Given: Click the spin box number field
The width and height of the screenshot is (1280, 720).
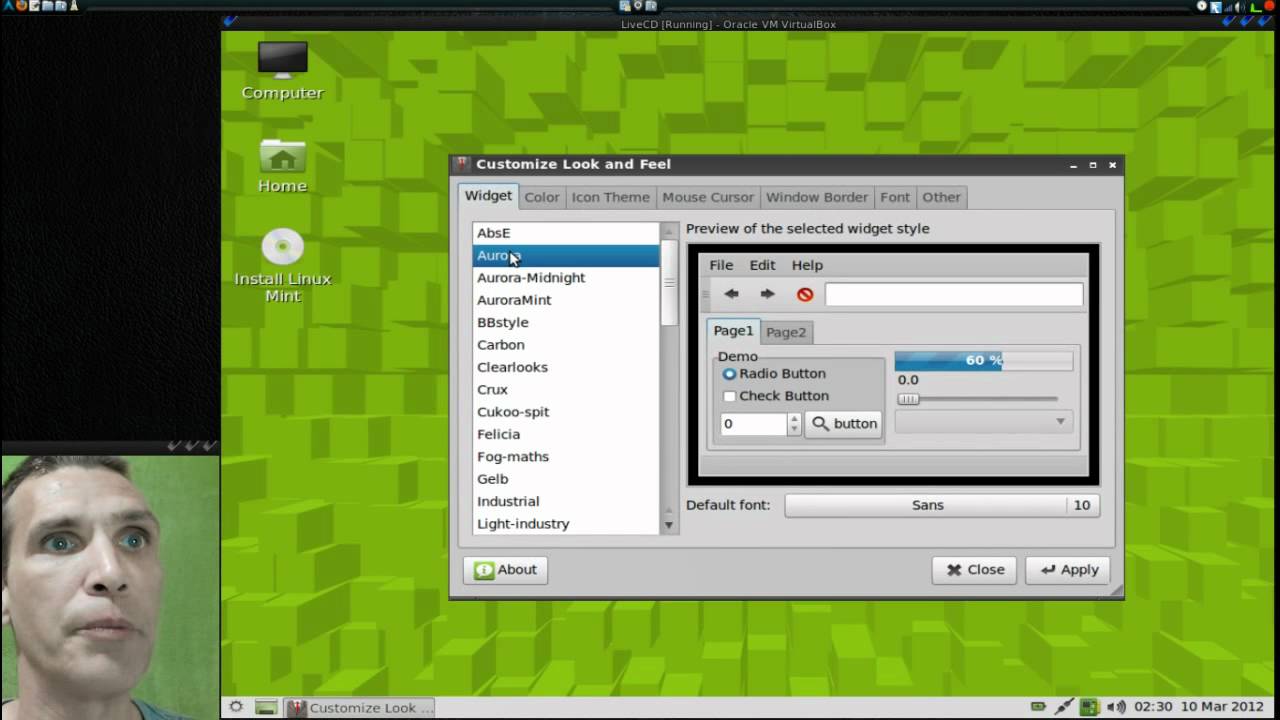Looking at the screenshot, I should click(x=753, y=424).
